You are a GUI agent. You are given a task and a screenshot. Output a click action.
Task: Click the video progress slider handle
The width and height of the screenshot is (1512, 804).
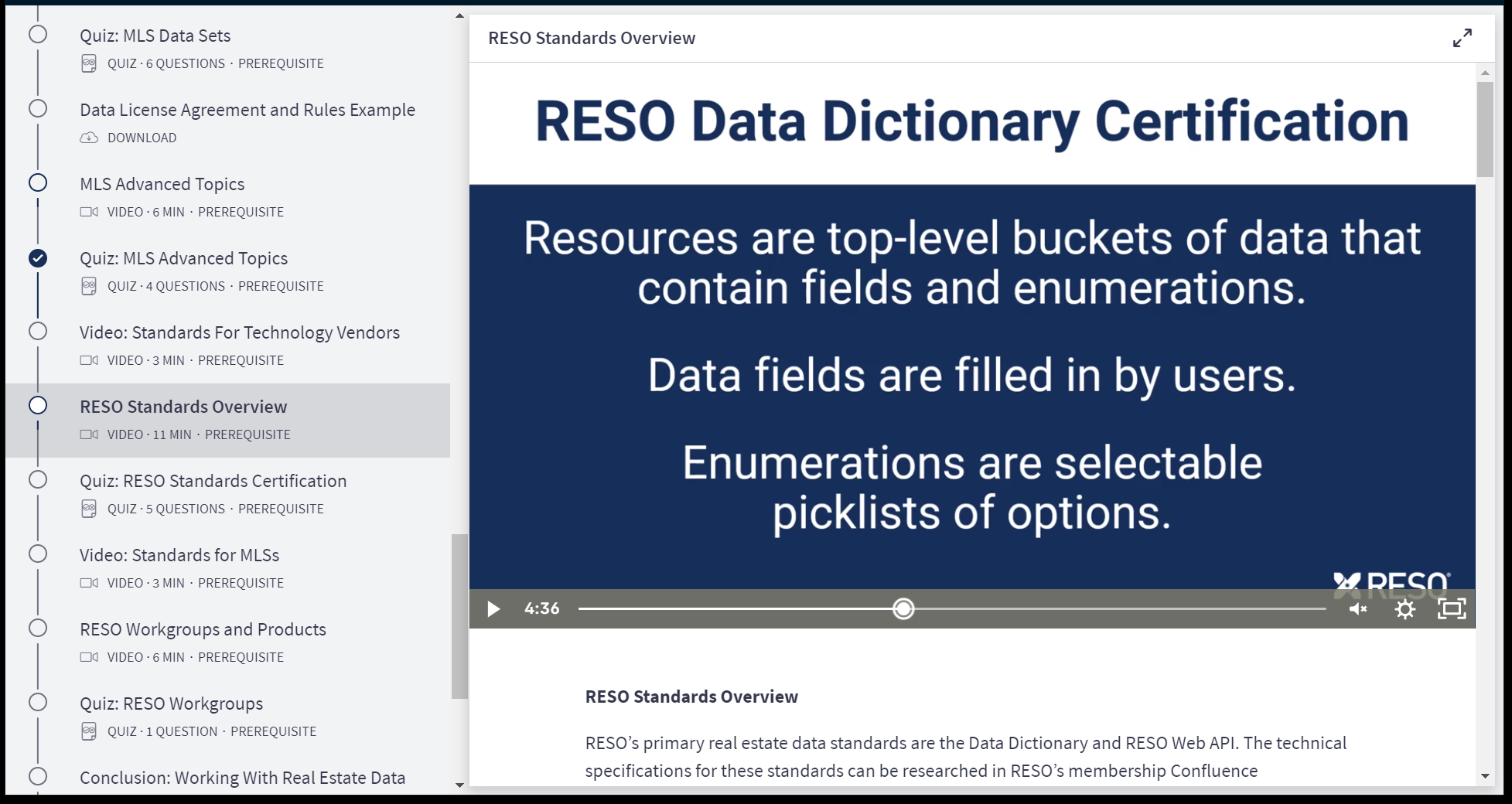pos(903,609)
